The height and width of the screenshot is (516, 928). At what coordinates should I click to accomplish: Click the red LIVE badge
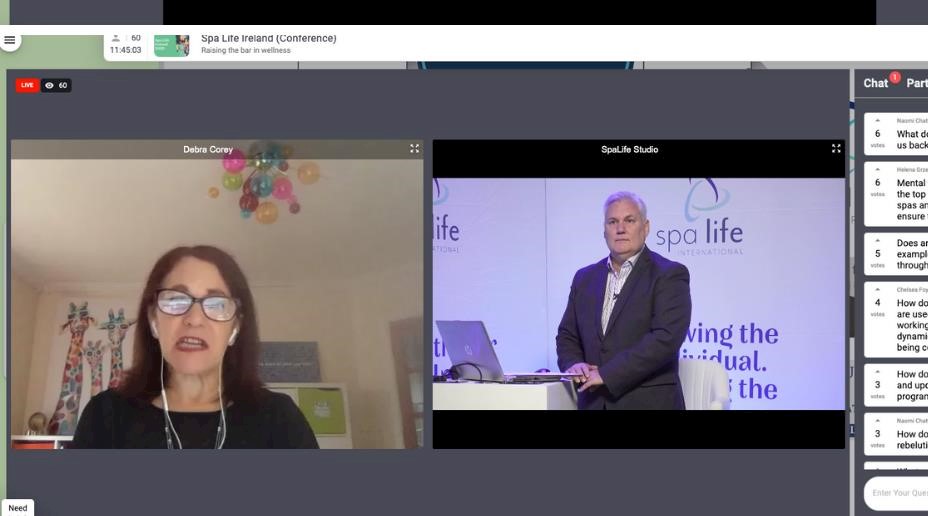click(x=27, y=85)
